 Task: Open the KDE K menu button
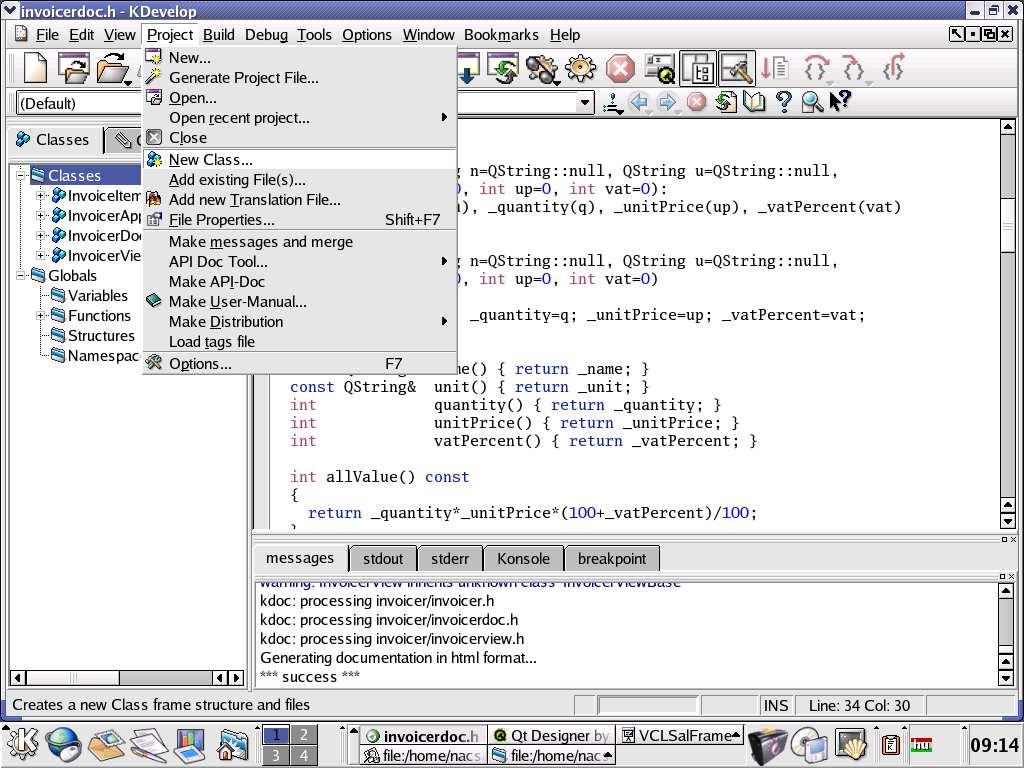point(22,744)
